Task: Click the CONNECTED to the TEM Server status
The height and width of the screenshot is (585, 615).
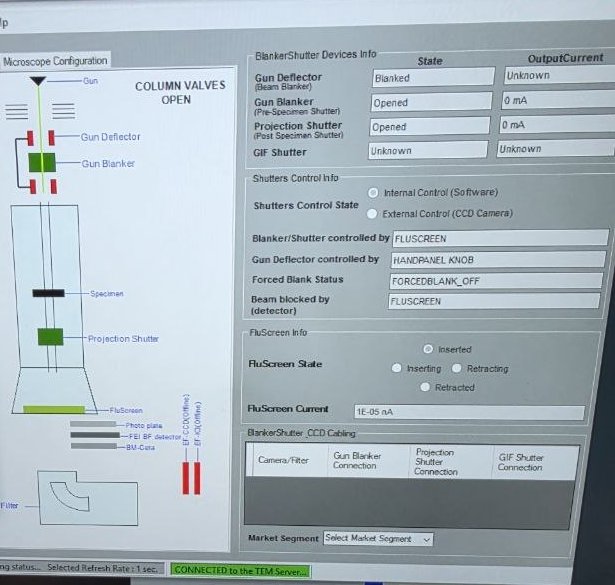Action: click(240, 570)
